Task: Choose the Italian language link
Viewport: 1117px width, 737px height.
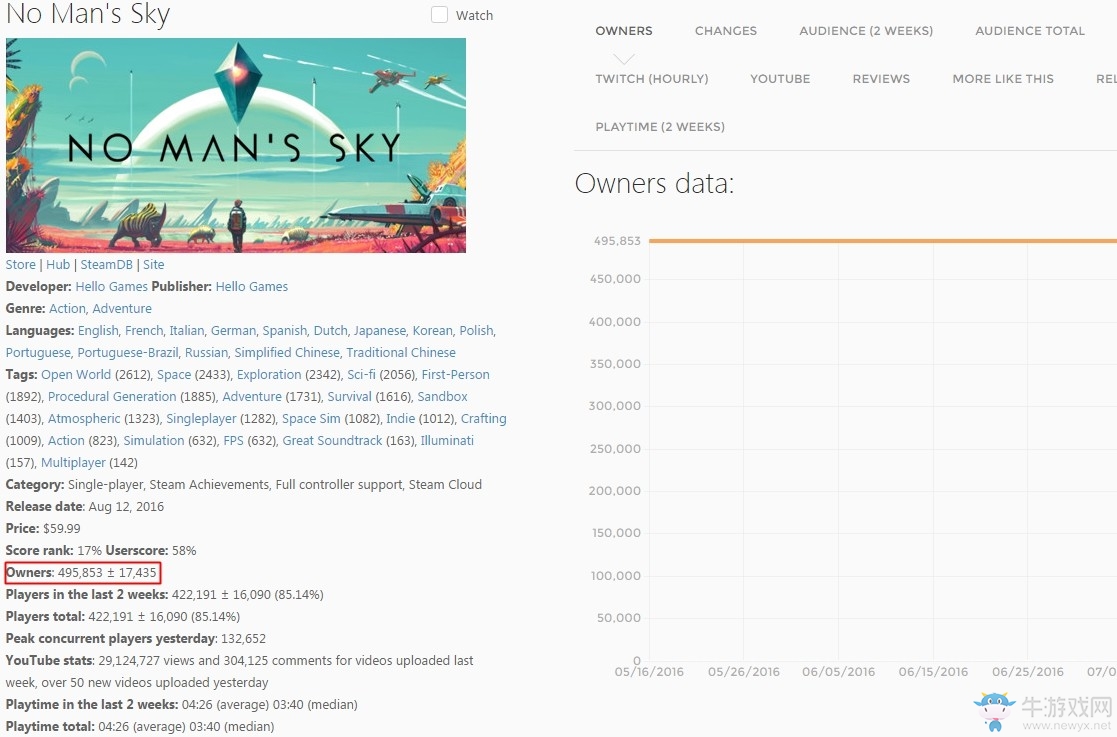Action: (x=187, y=331)
